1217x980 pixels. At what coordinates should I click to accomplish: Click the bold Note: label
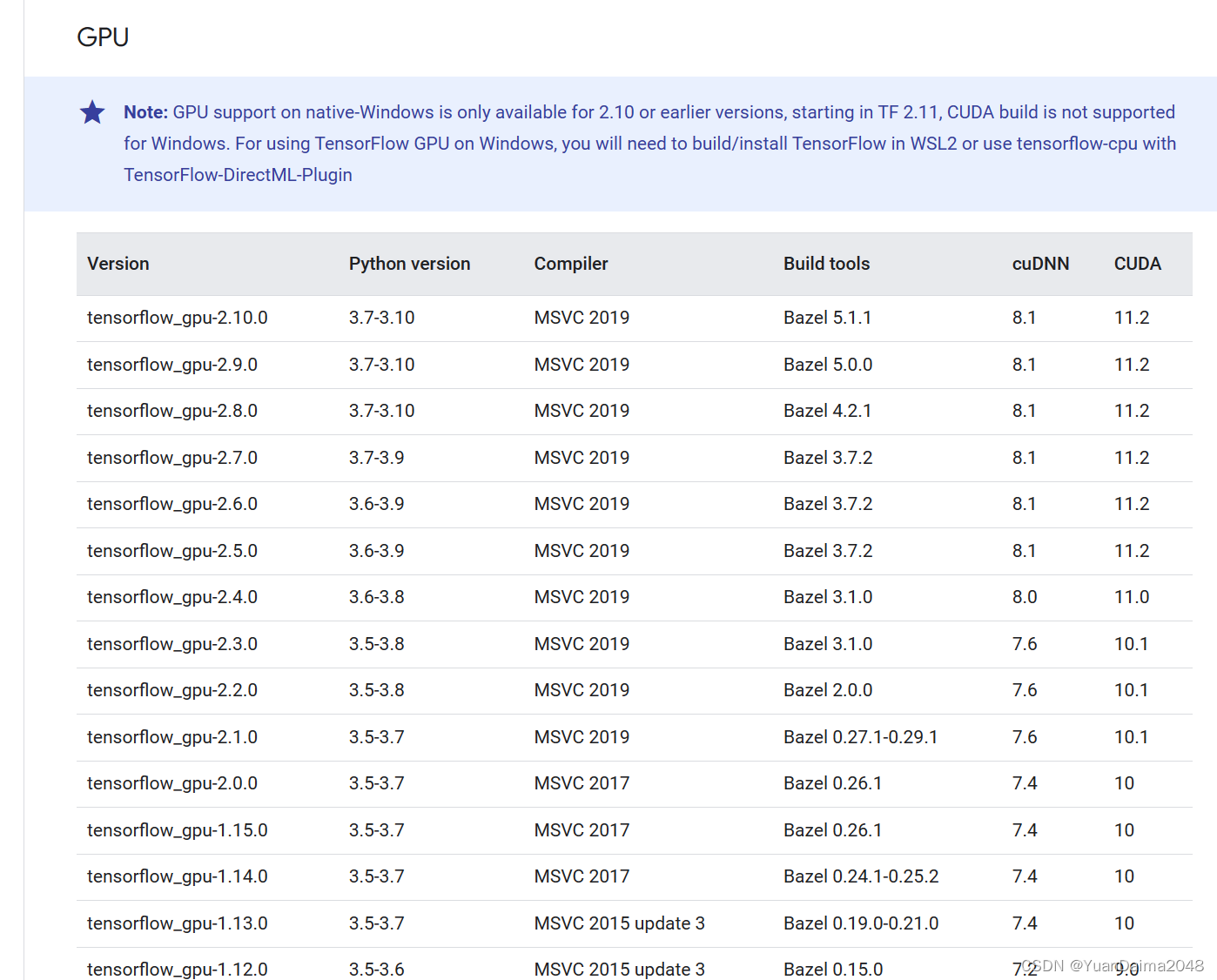point(145,112)
